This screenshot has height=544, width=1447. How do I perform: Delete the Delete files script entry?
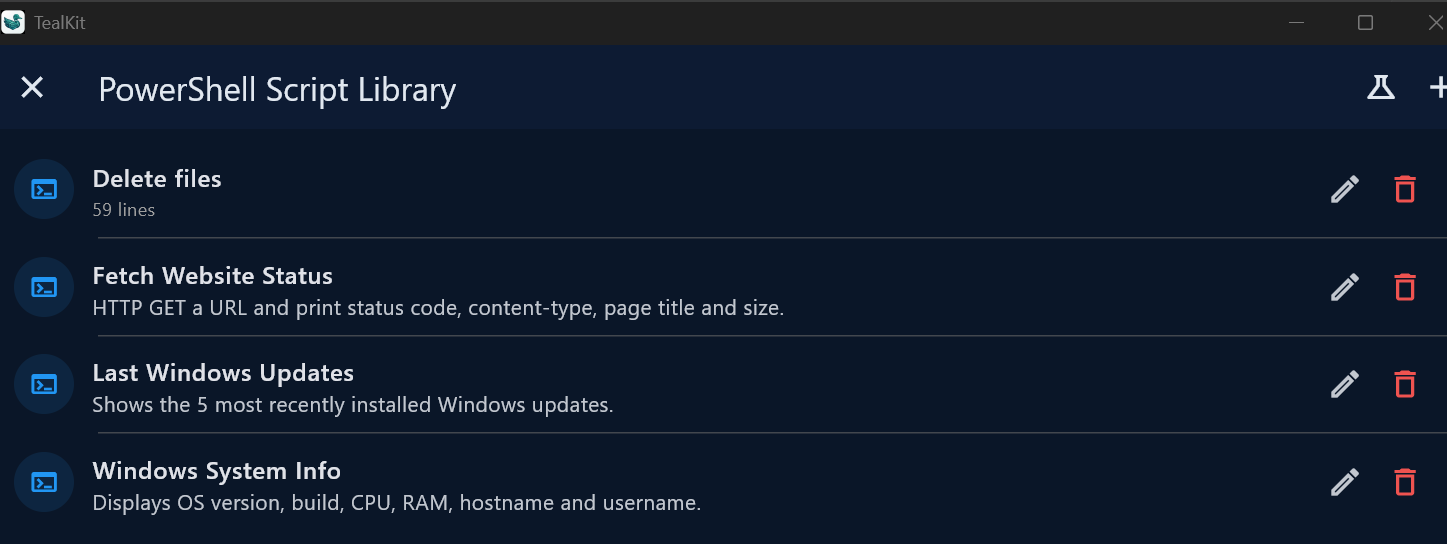(x=1405, y=189)
